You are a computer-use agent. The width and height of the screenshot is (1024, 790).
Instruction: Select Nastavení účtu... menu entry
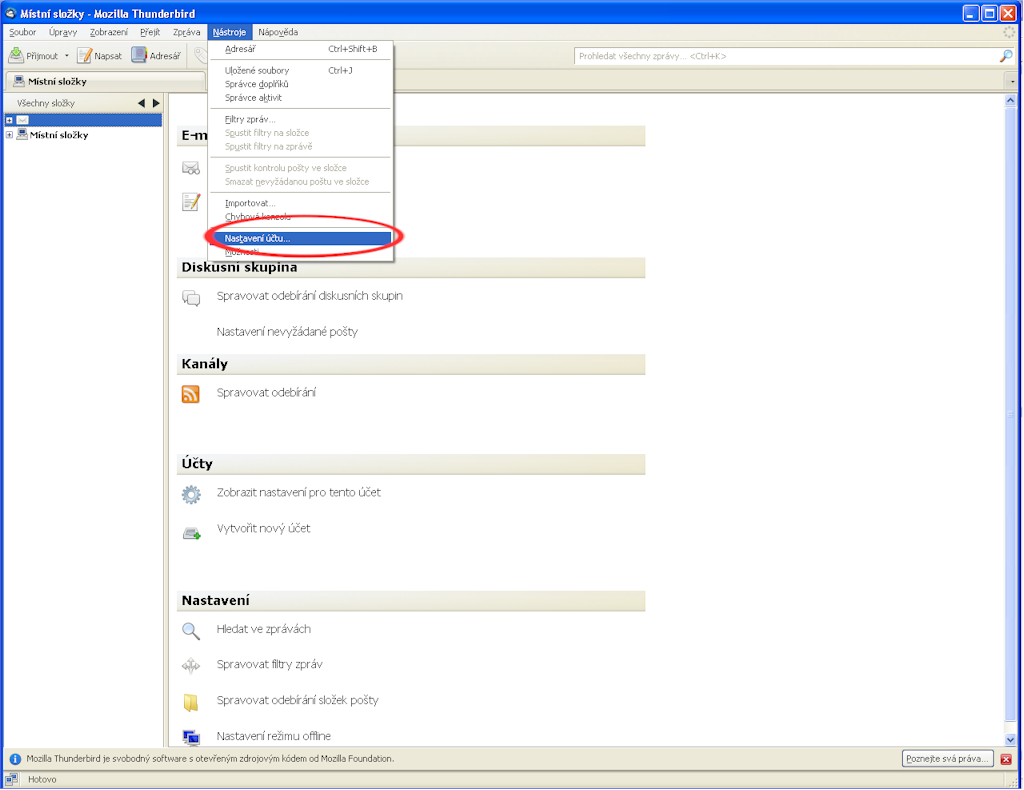coord(300,238)
